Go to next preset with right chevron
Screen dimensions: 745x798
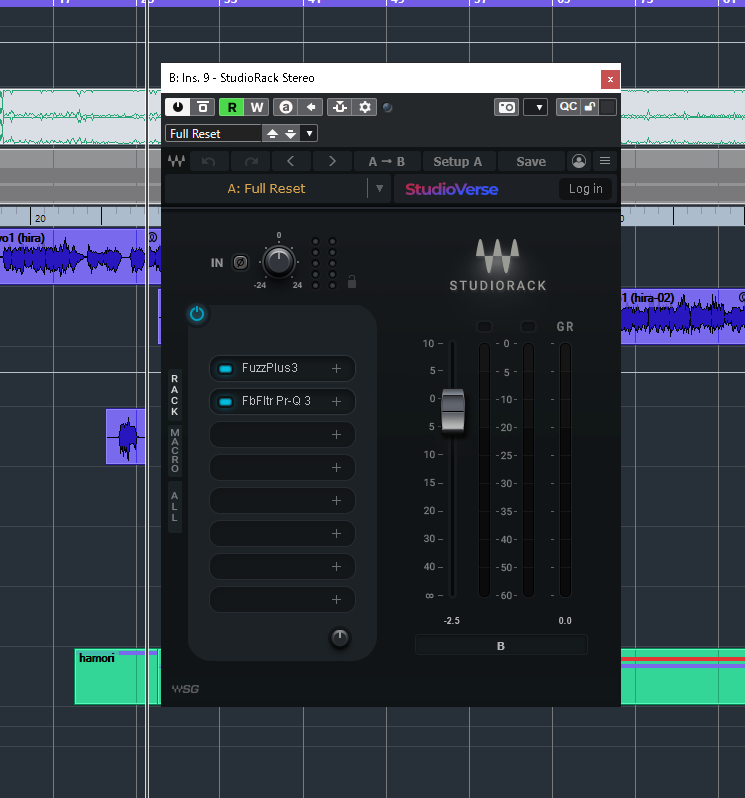(332, 161)
